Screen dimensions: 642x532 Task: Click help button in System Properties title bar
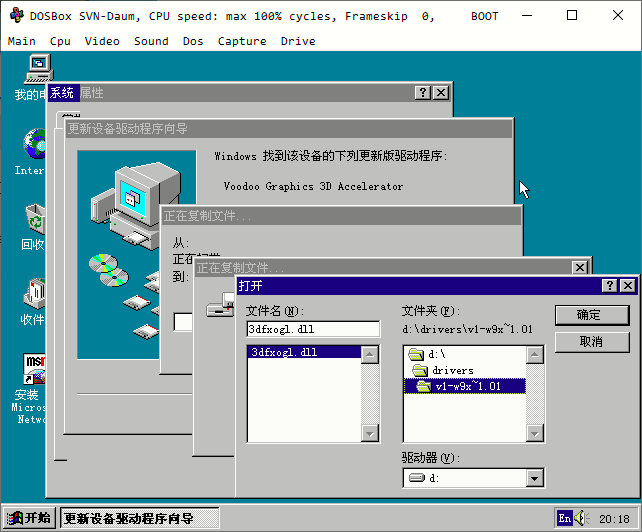[x=423, y=93]
